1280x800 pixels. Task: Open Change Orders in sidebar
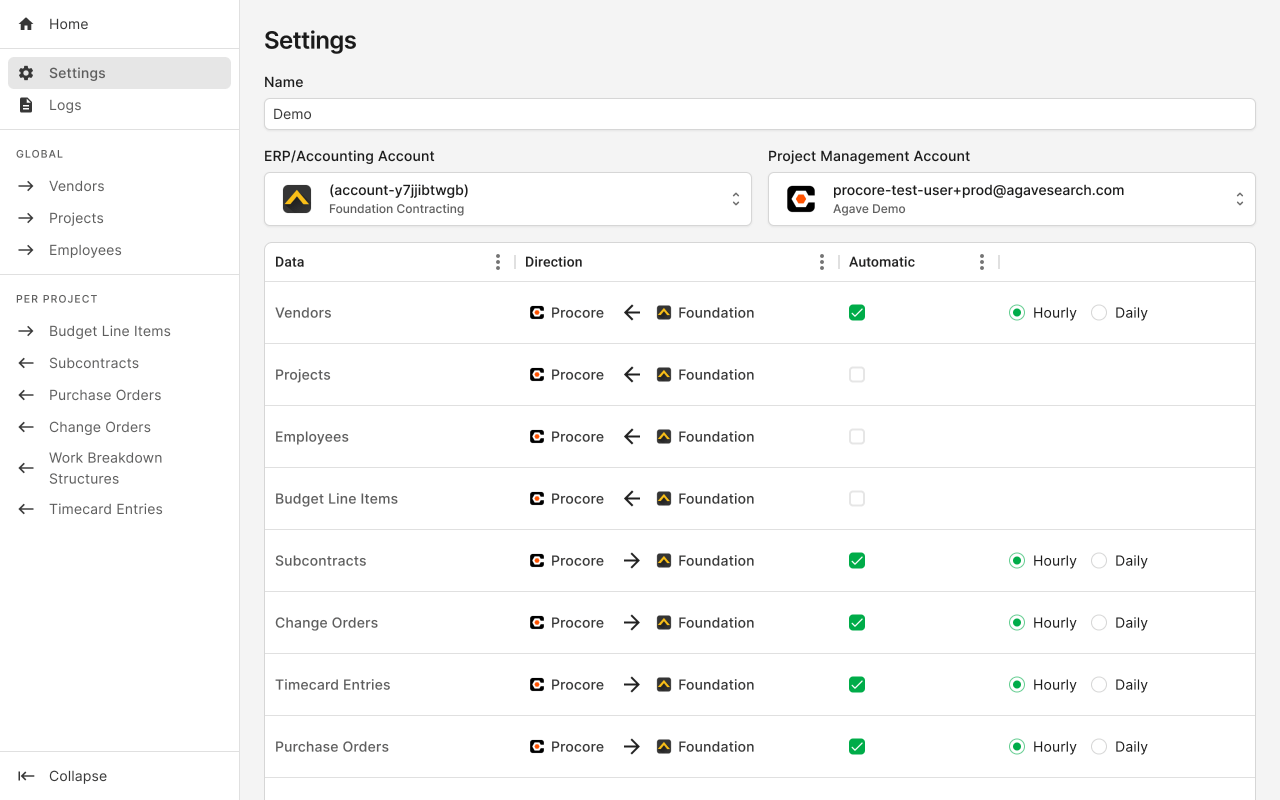click(x=120, y=427)
